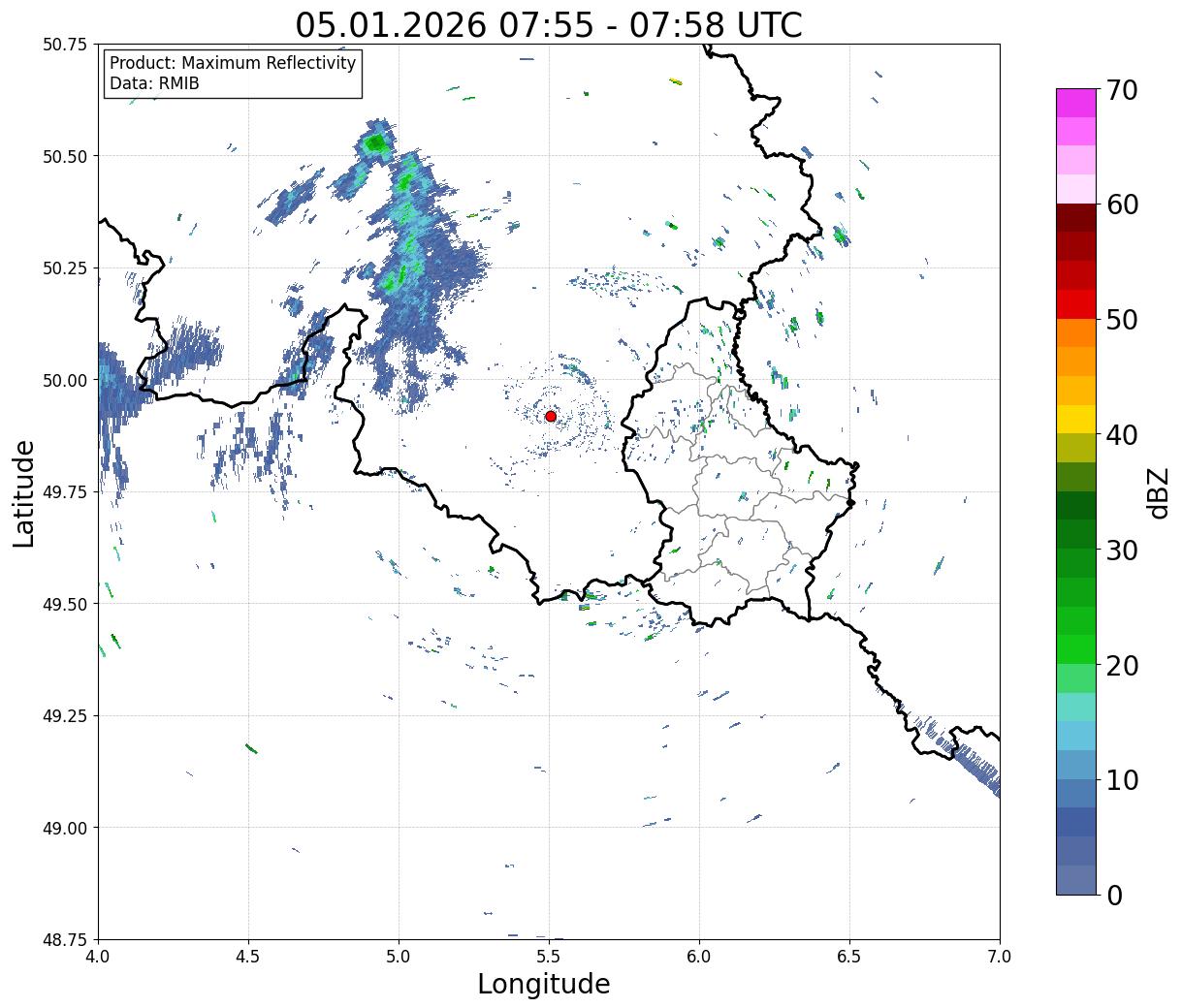This screenshot has width=1182, height=1008.
Task: Click the colorbar tick label '30'
Action: click(1122, 550)
